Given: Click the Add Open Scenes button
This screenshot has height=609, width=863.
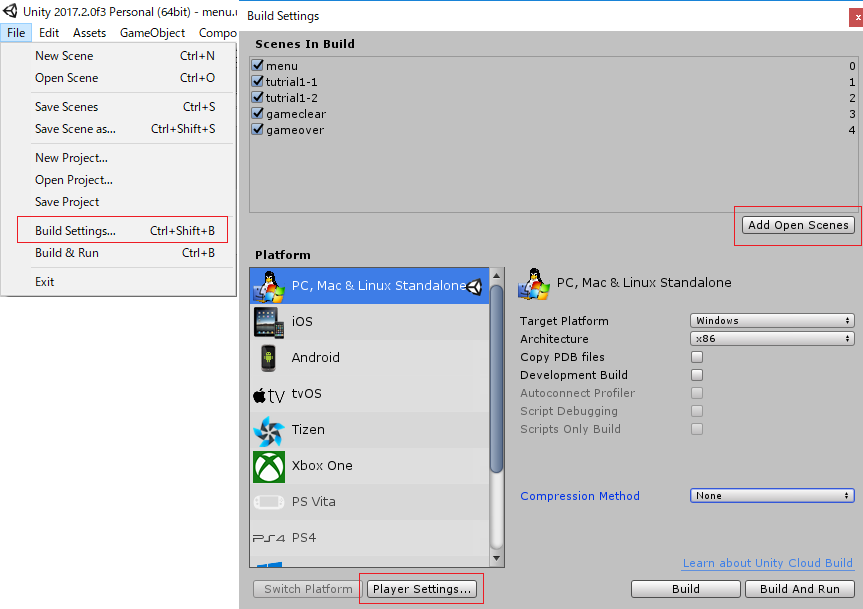Looking at the screenshot, I should 798,225.
